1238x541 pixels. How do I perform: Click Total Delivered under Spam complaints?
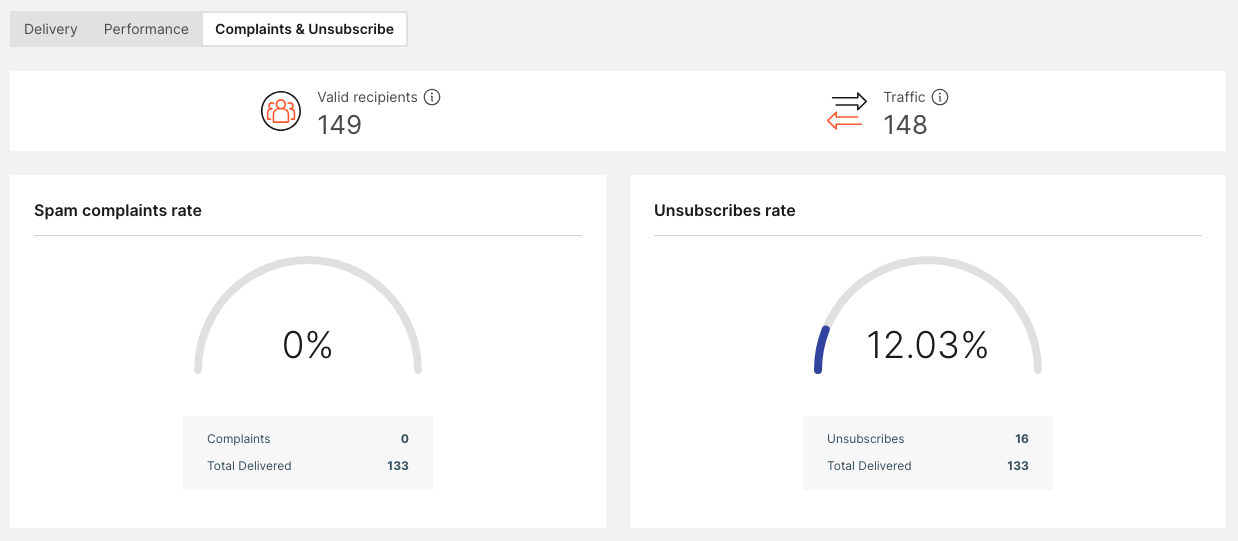[249, 466]
